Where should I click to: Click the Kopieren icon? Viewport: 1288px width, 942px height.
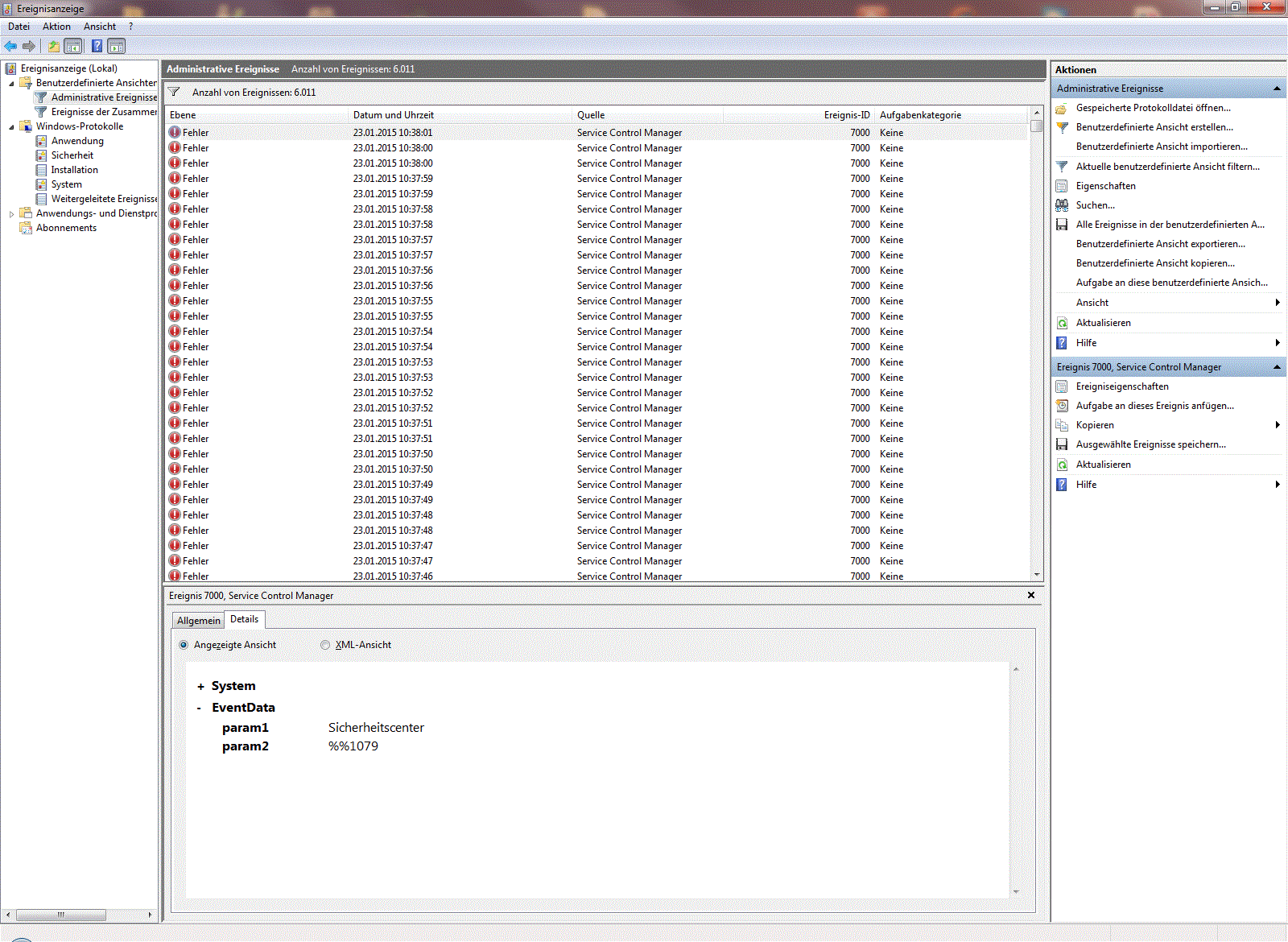1062,425
